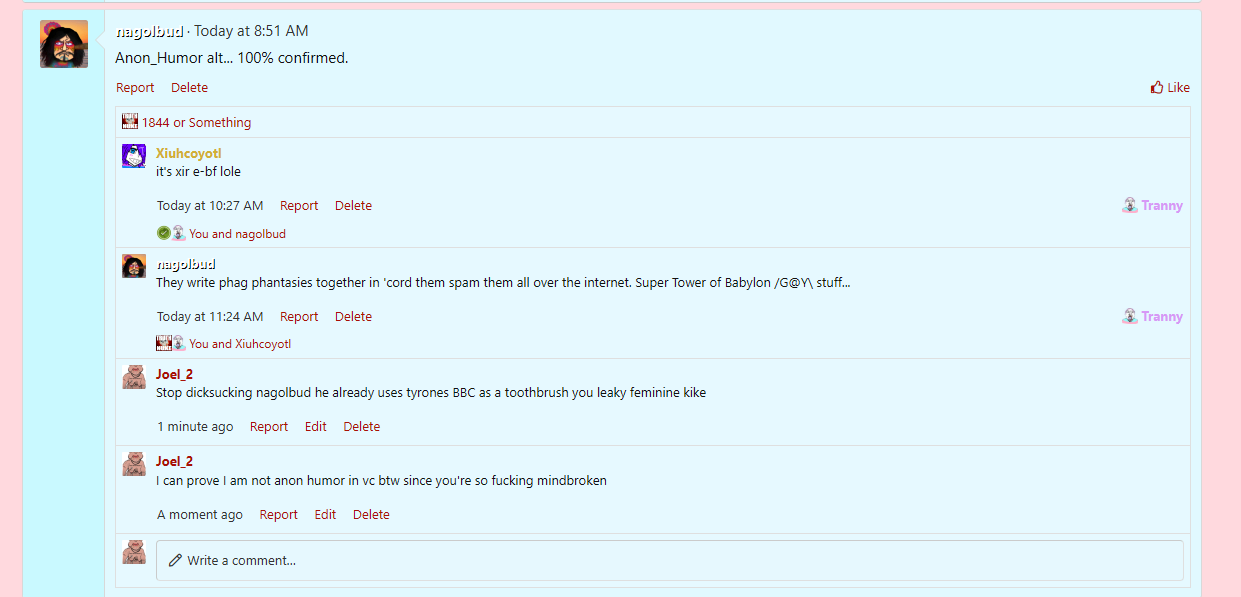
Task: Click reaction icons beside 'You and Xiuhcoyotl'
Action: tap(171, 343)
